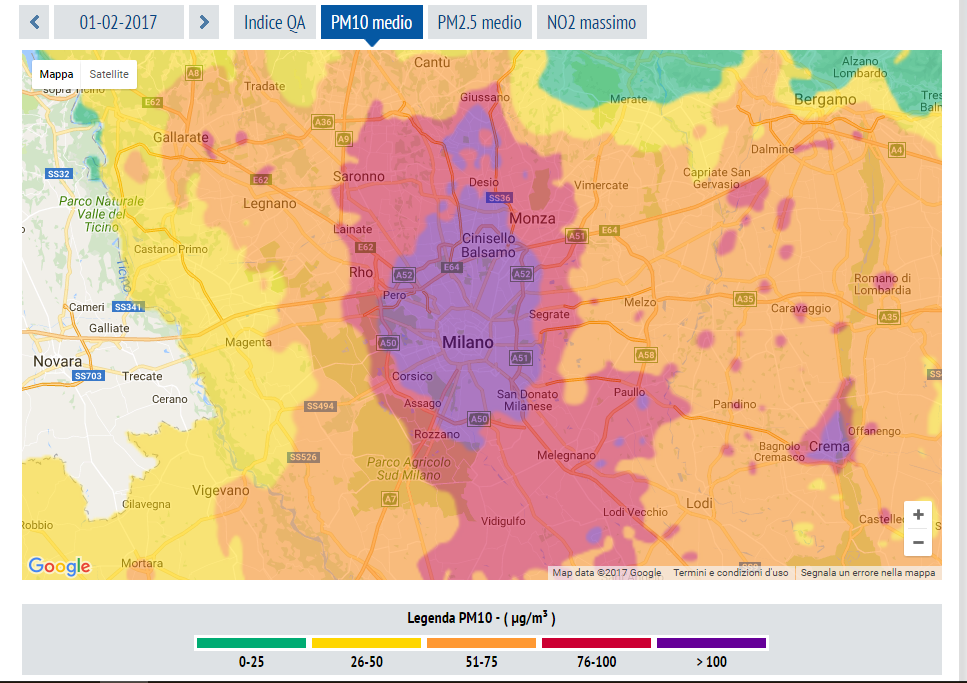
Task: Click the Milano label on the map
Action: pos(468,342)
